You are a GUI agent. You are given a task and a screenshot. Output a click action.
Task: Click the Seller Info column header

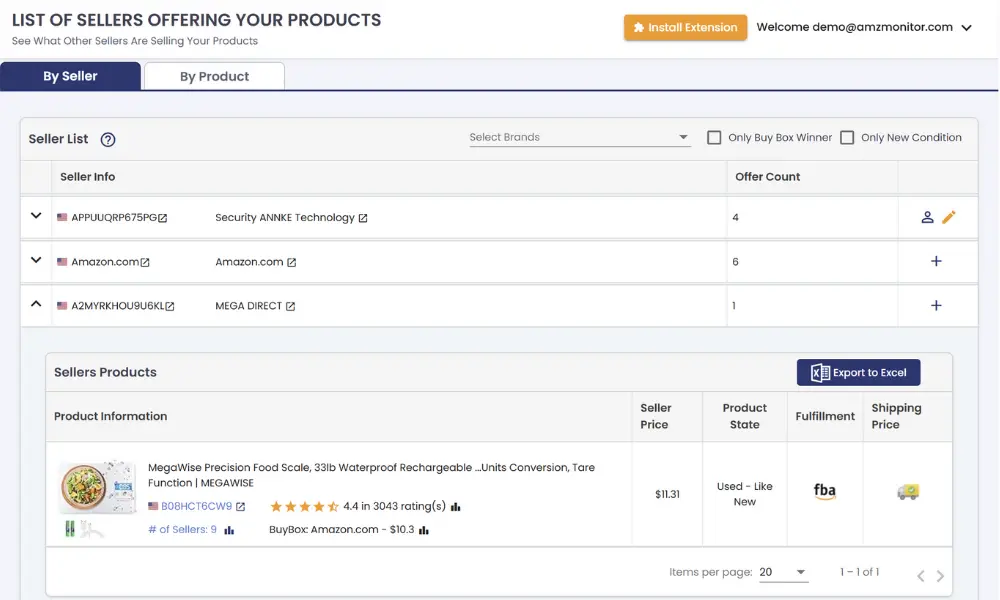87,177
